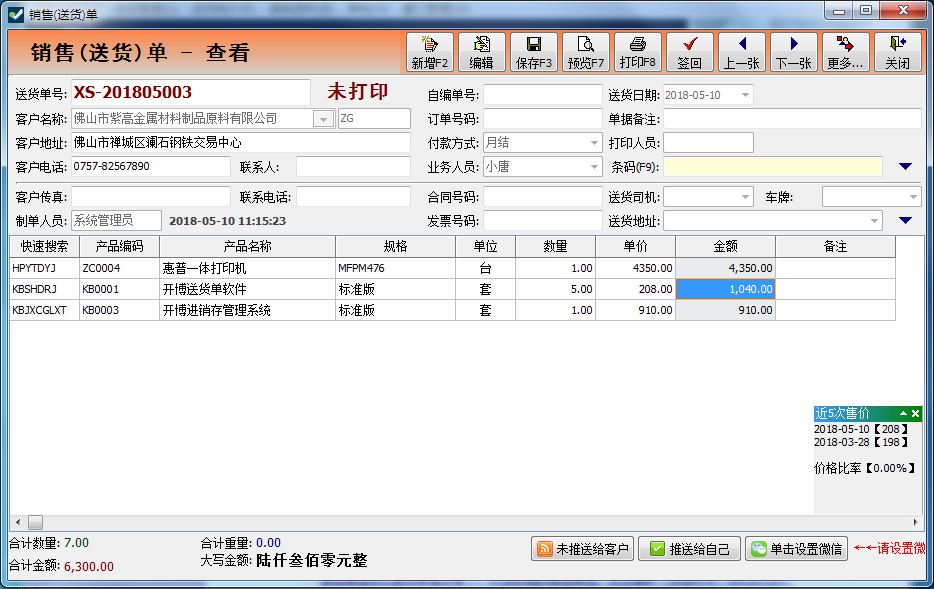
Task: Click the 未推送给客户 button
Action: click(582, 549)
